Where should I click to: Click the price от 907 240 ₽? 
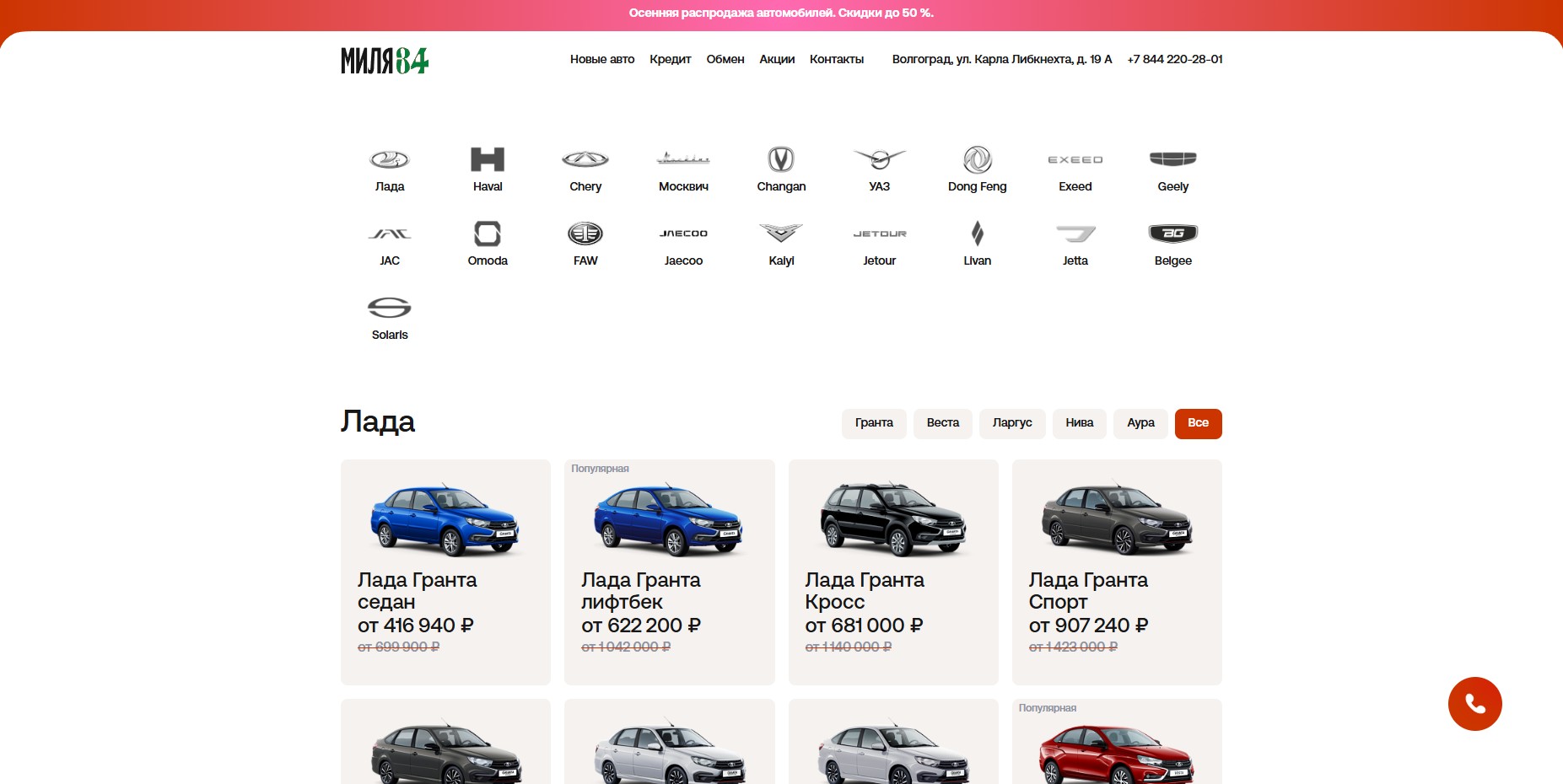(x=1088, y=626)
